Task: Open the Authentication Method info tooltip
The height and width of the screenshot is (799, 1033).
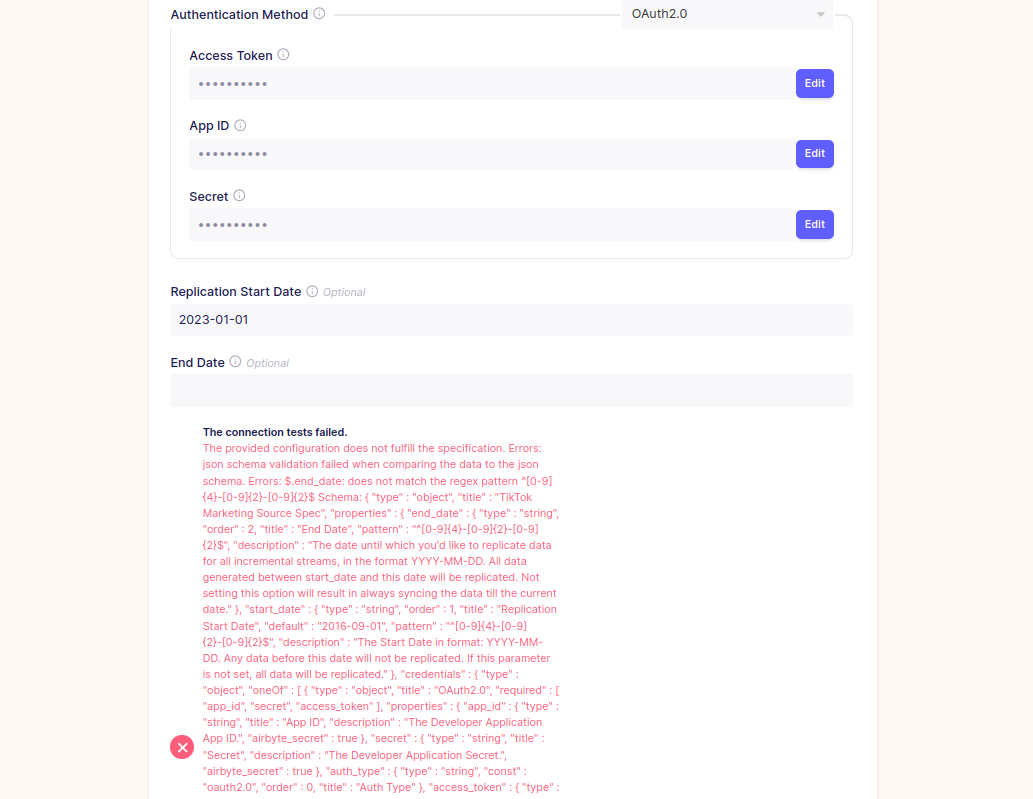Action: 318,14
